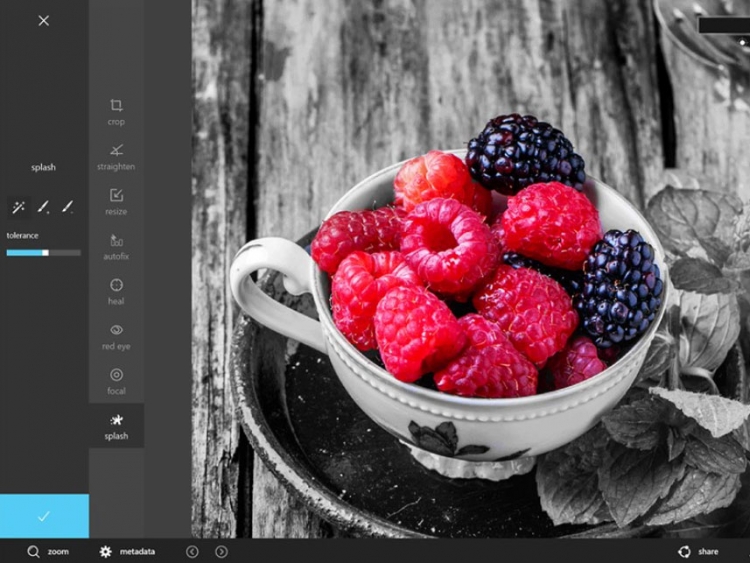
Task: Confirm the edit with the blue checkmark
Action: [x=44, y=516]
